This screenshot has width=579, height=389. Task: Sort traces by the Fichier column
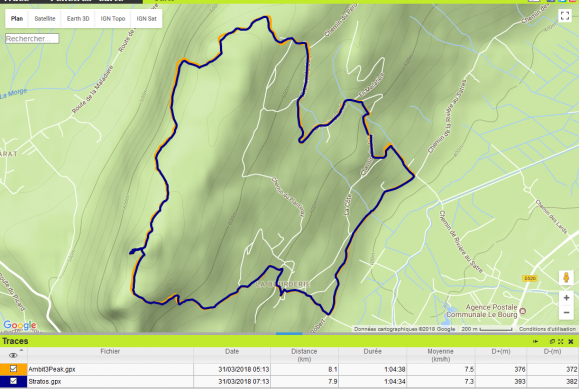tap(110, 355)
